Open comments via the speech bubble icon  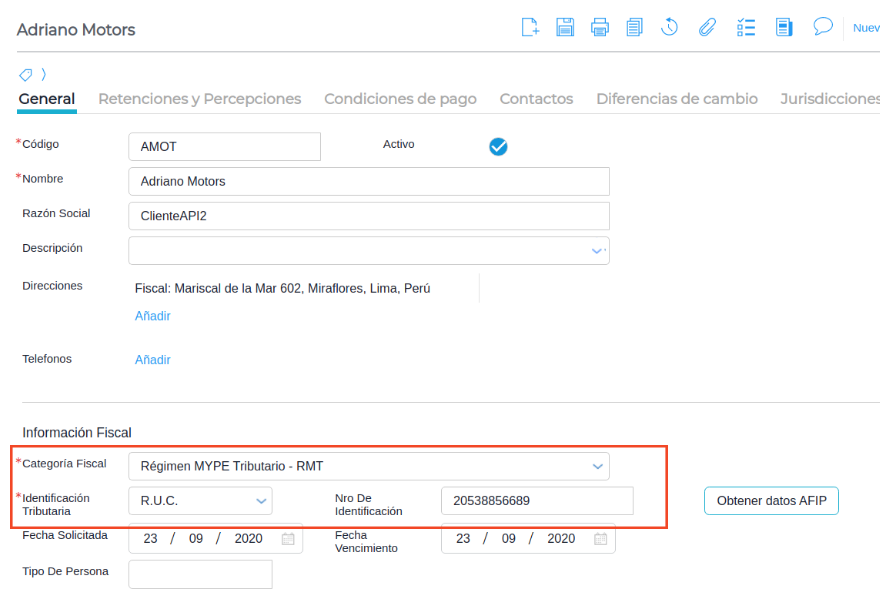823,26
